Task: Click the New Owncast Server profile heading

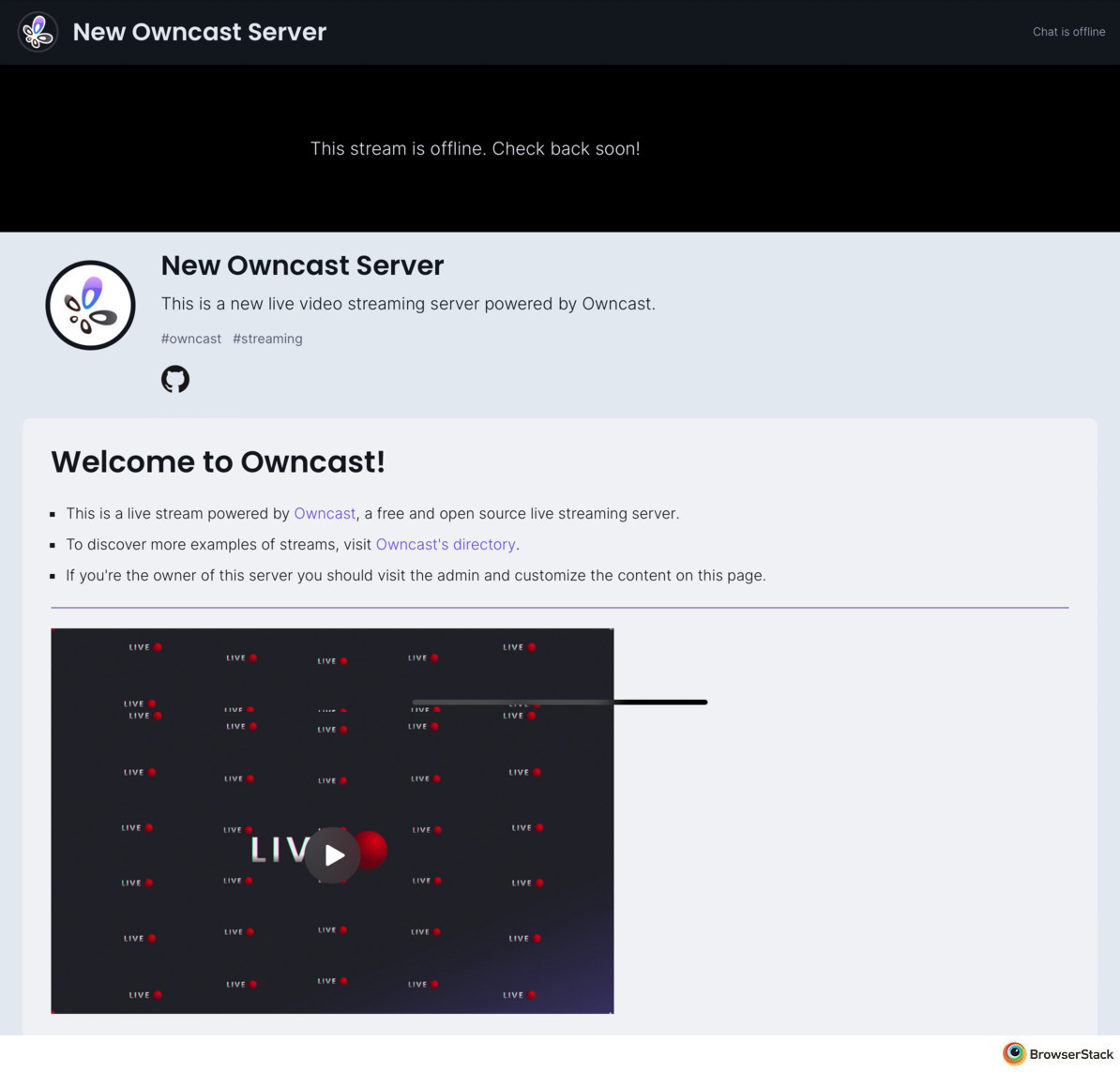Action: [x=302, y=265]
